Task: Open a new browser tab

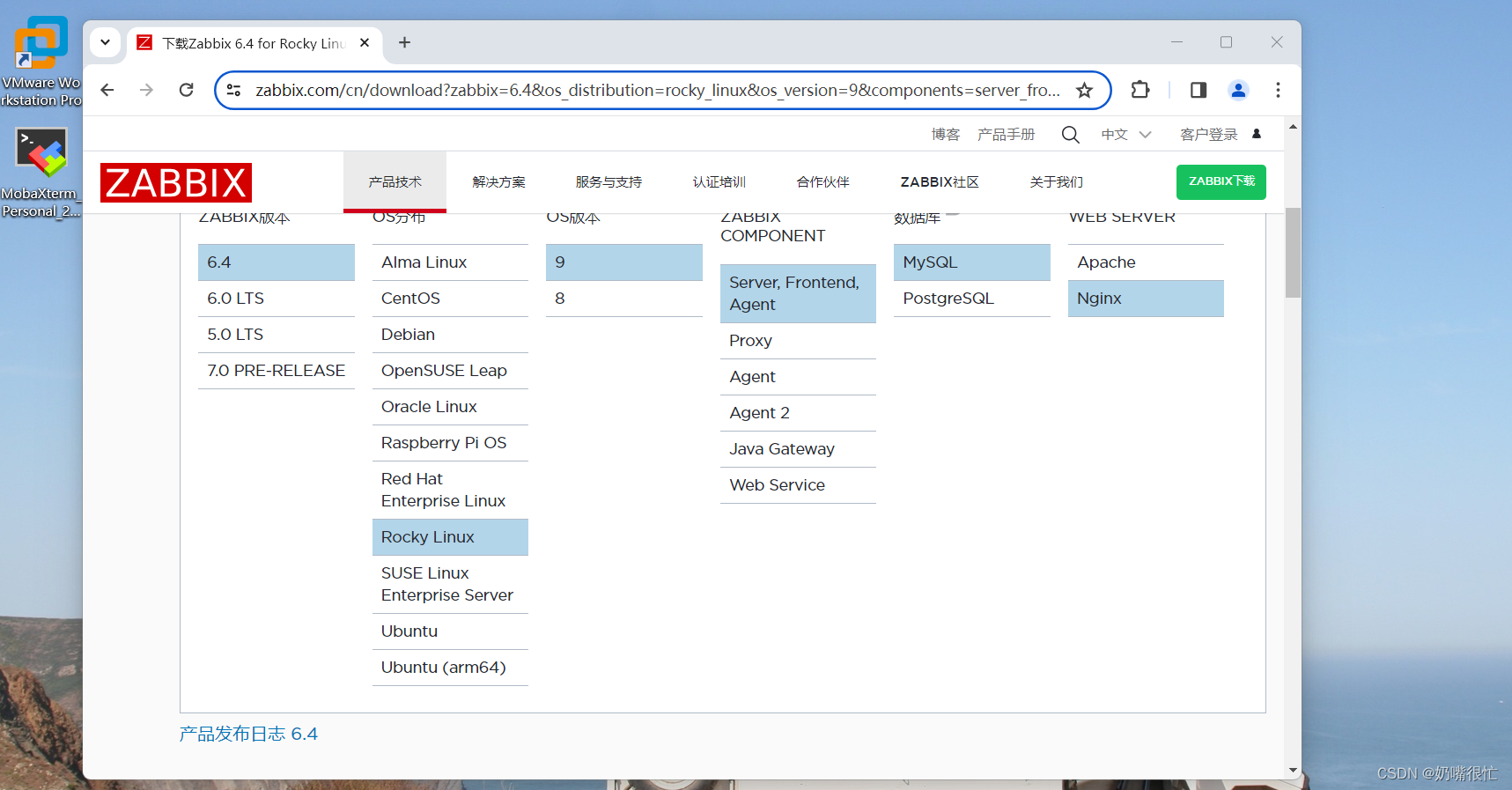Action: 404,42
